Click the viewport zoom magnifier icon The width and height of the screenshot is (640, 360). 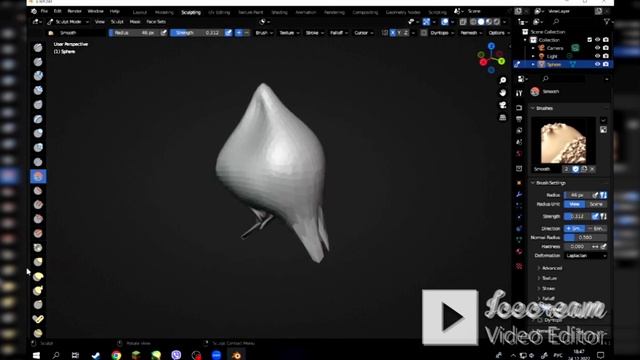[503, 80]
